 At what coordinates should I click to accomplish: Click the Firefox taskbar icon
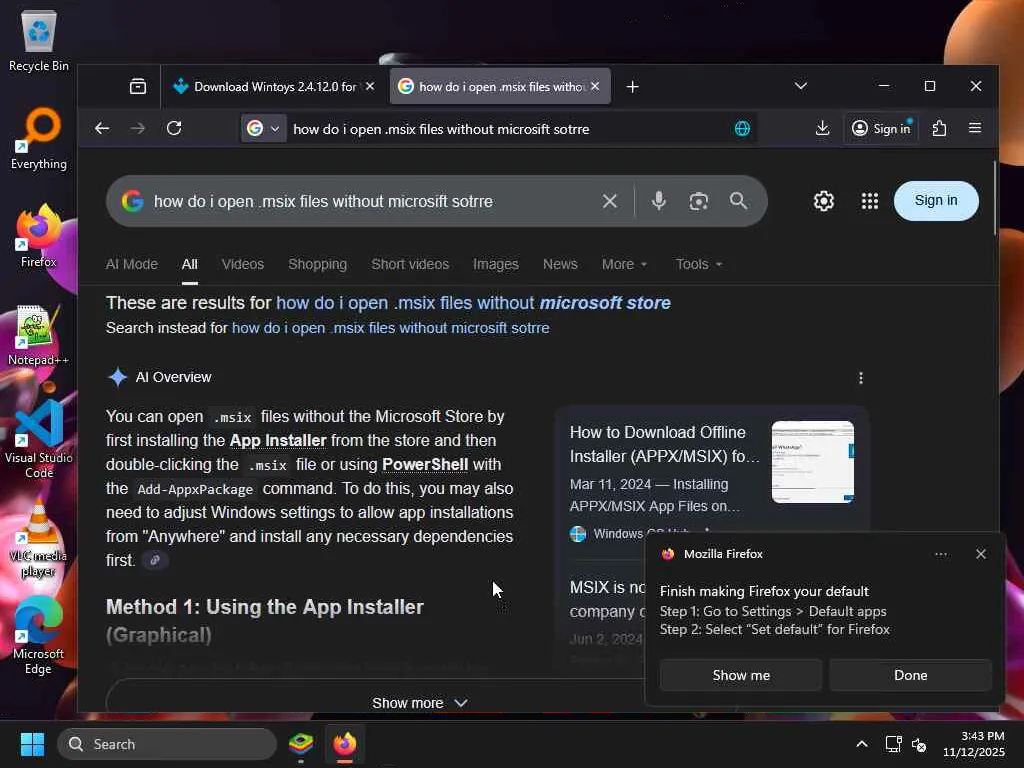(x=345, y=744)
